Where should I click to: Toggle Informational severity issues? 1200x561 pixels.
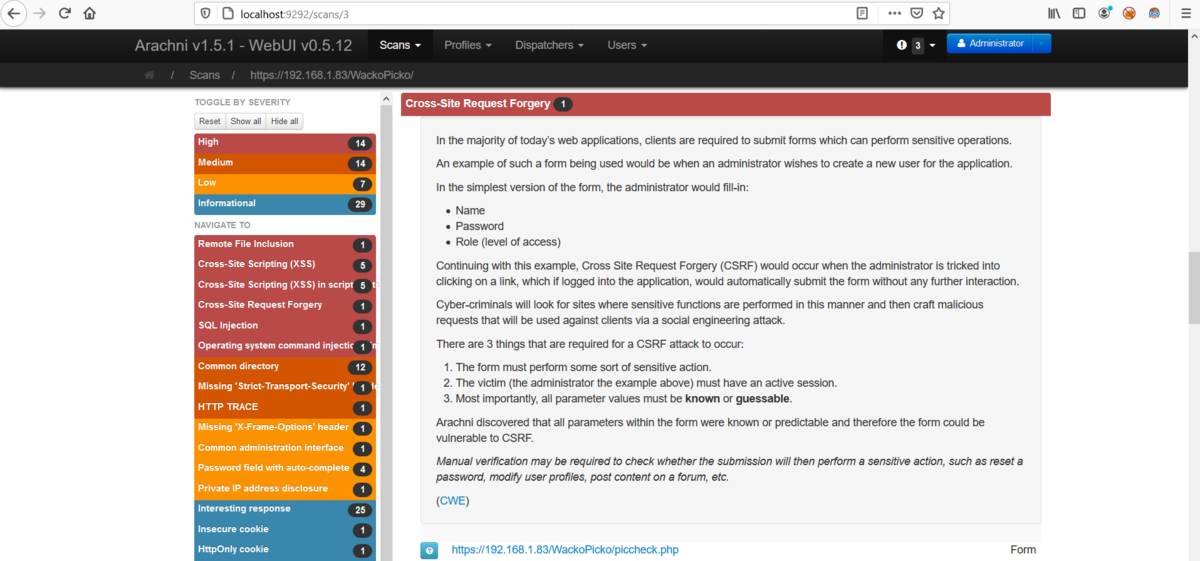point(285,204)
